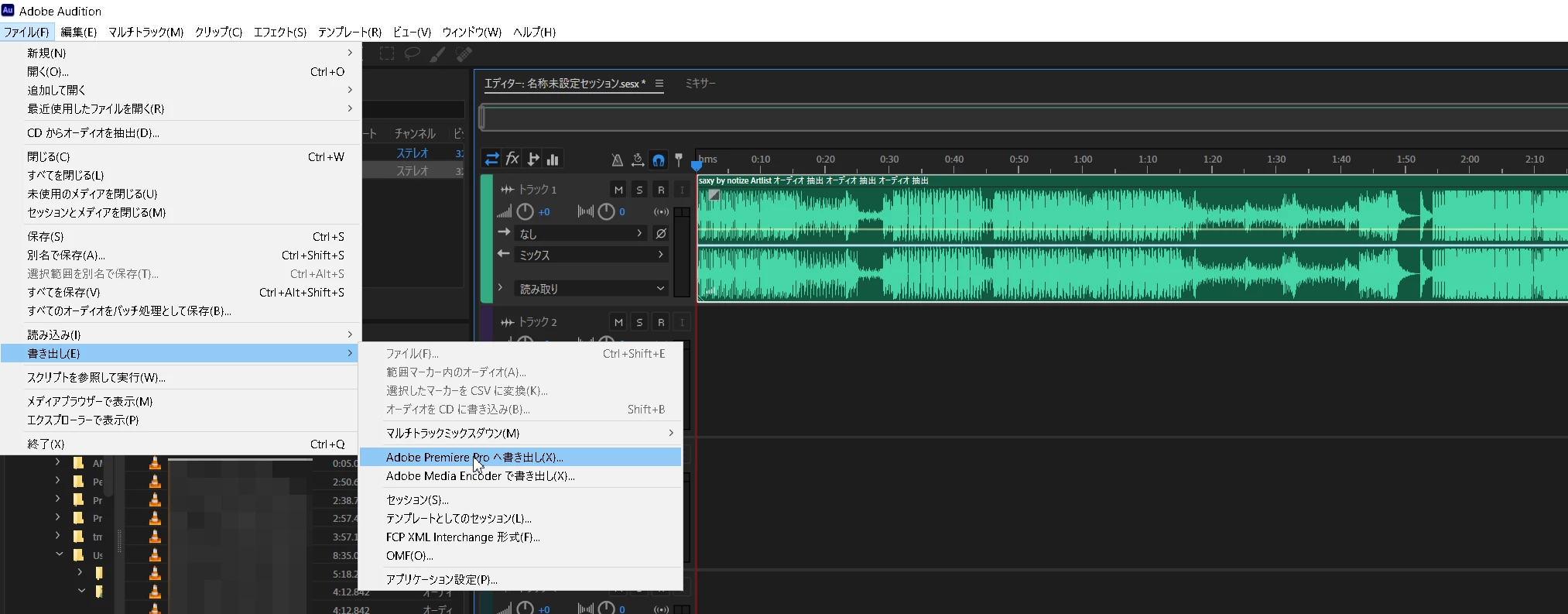The image size is (1568, 614).
Task: Open the 読み込み(I) submenu
Action: point(181,334)
